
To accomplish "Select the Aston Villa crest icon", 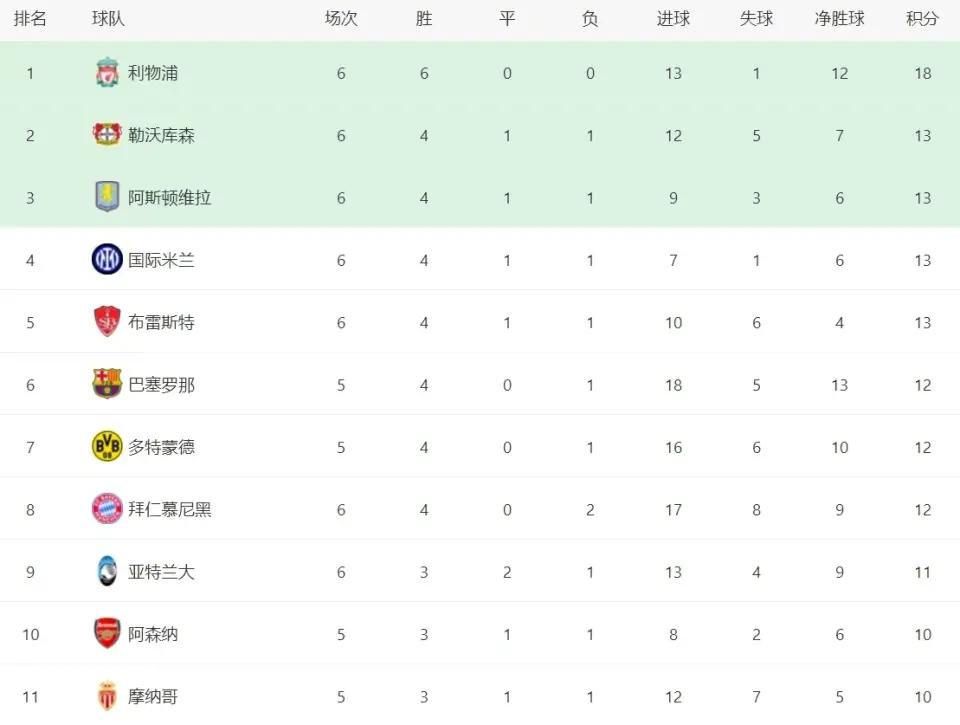I will [107, 197].
